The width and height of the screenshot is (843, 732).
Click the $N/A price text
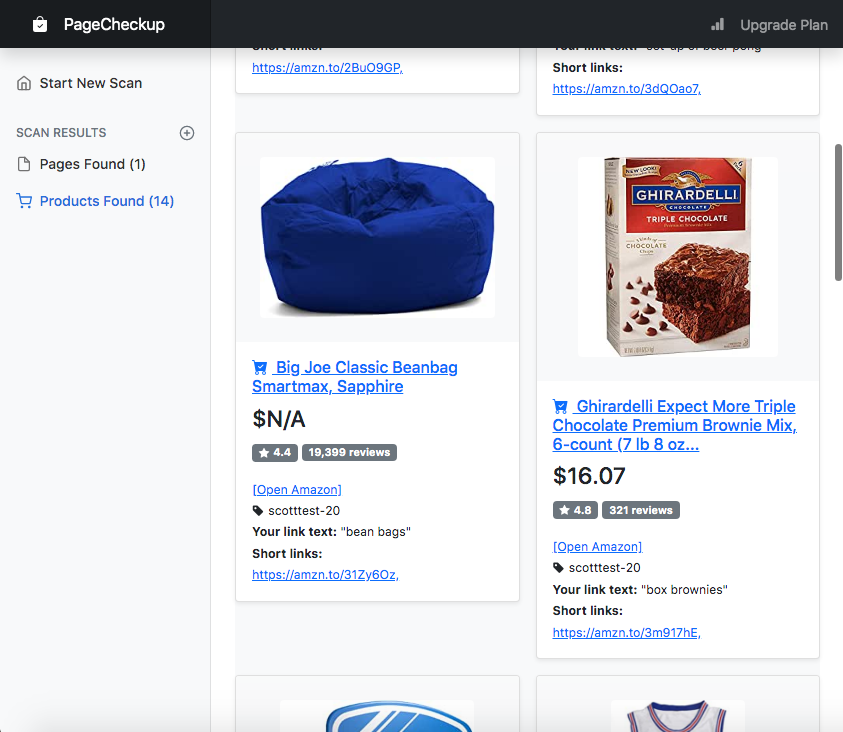tap(279, 419)
